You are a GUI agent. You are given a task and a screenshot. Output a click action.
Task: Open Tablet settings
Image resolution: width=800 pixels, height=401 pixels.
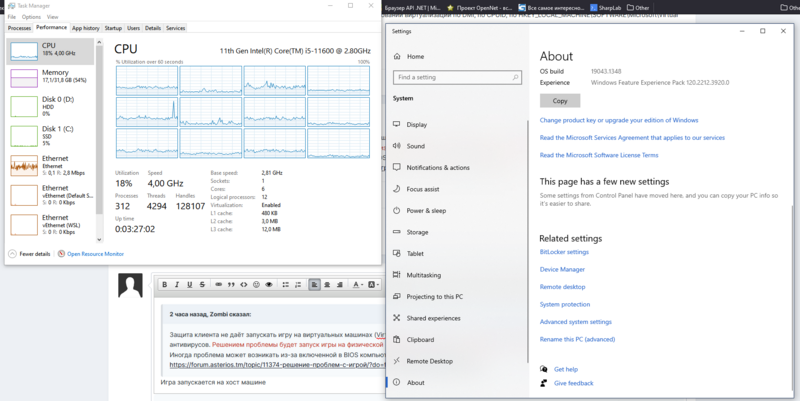point(415,254)
